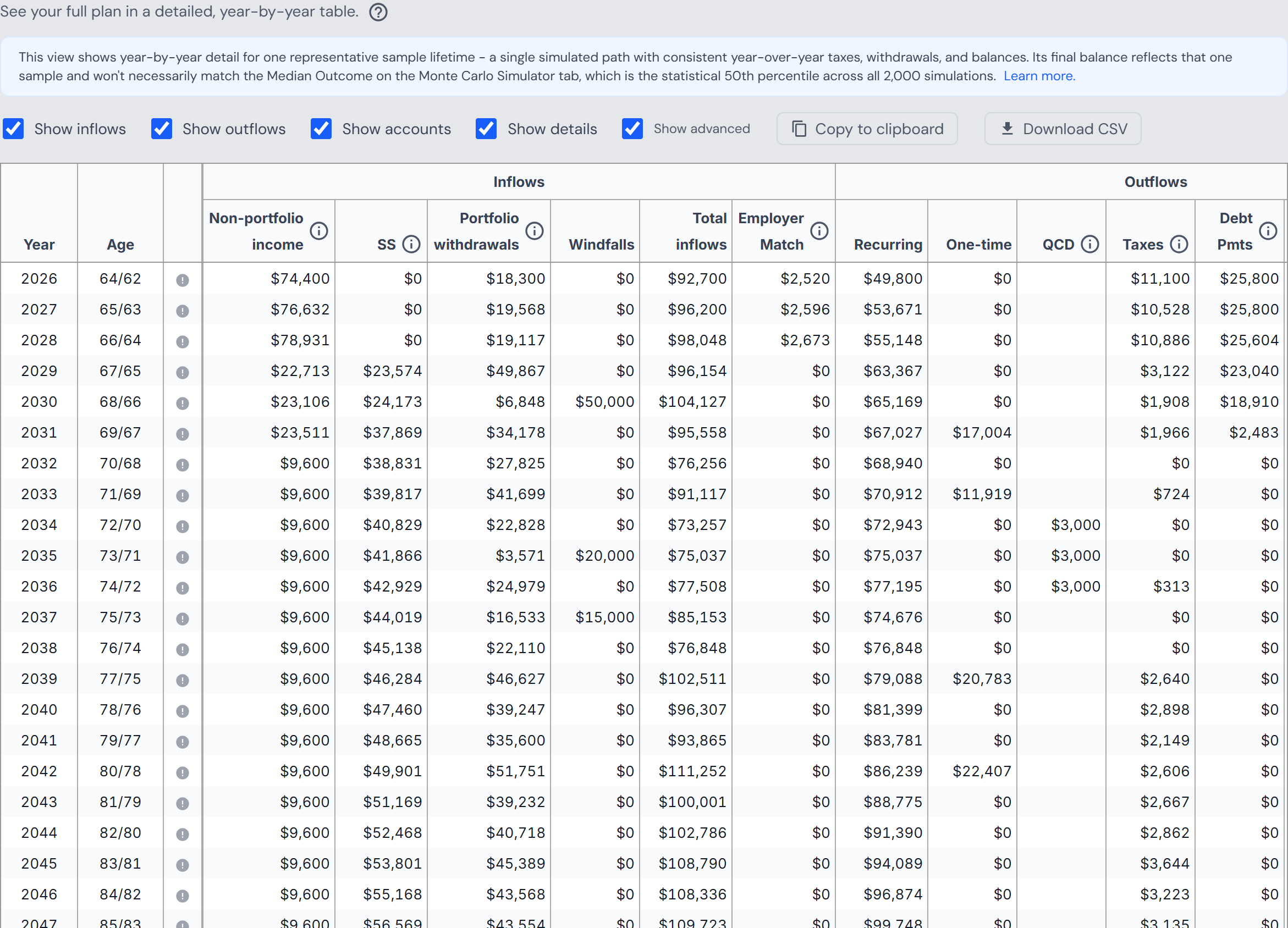1288x928 pixels.
Task: Click the alert icon in 2026 row
Action: (182, 280)
